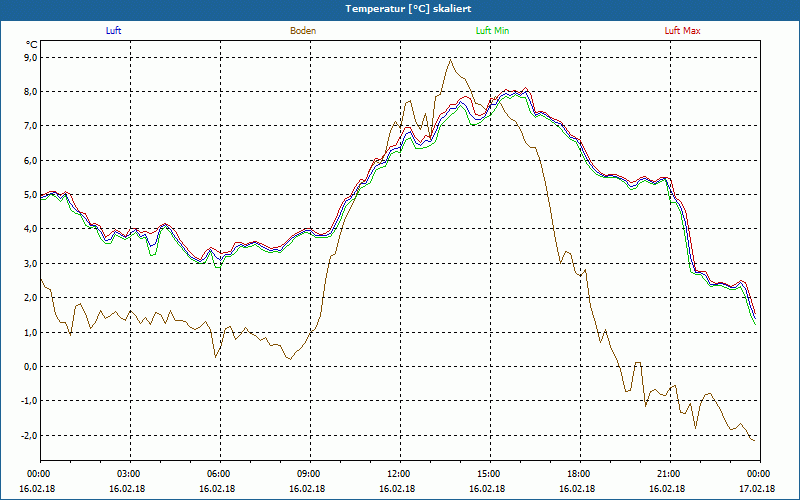Select the 2,0 y-axis value

coord(31,298)
